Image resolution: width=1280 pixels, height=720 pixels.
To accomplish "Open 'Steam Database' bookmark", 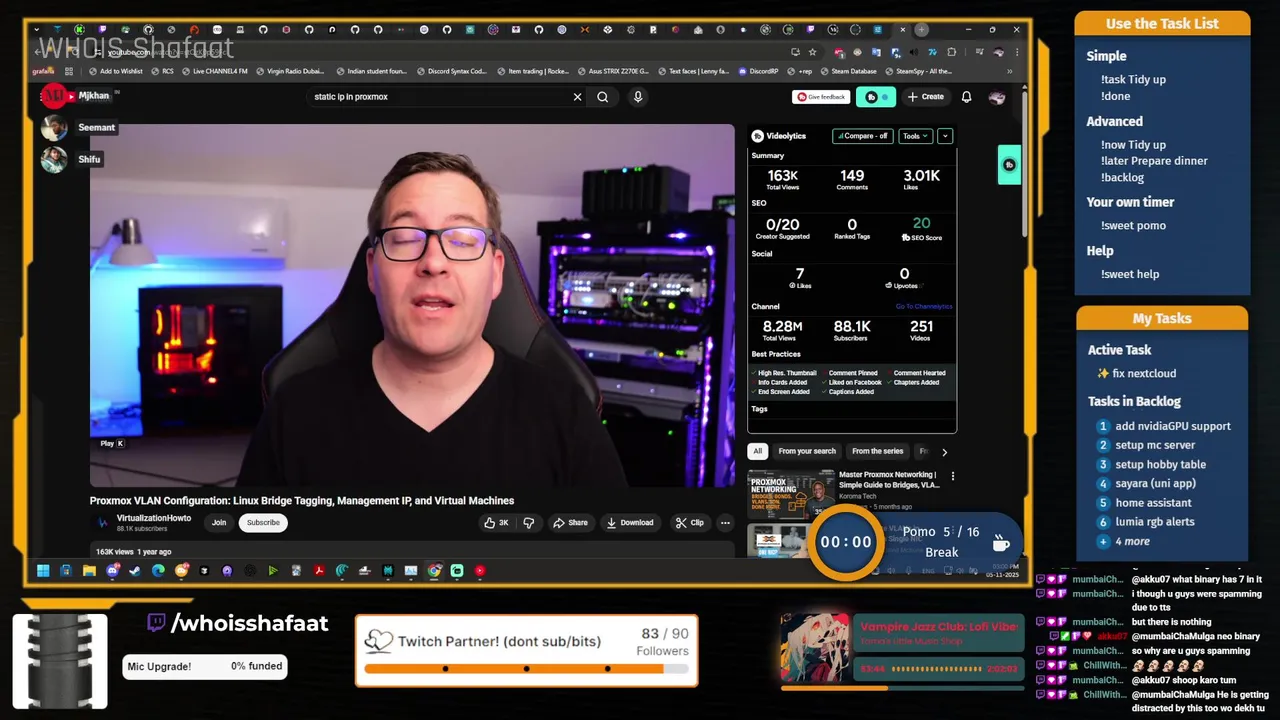I will [848, 71].
